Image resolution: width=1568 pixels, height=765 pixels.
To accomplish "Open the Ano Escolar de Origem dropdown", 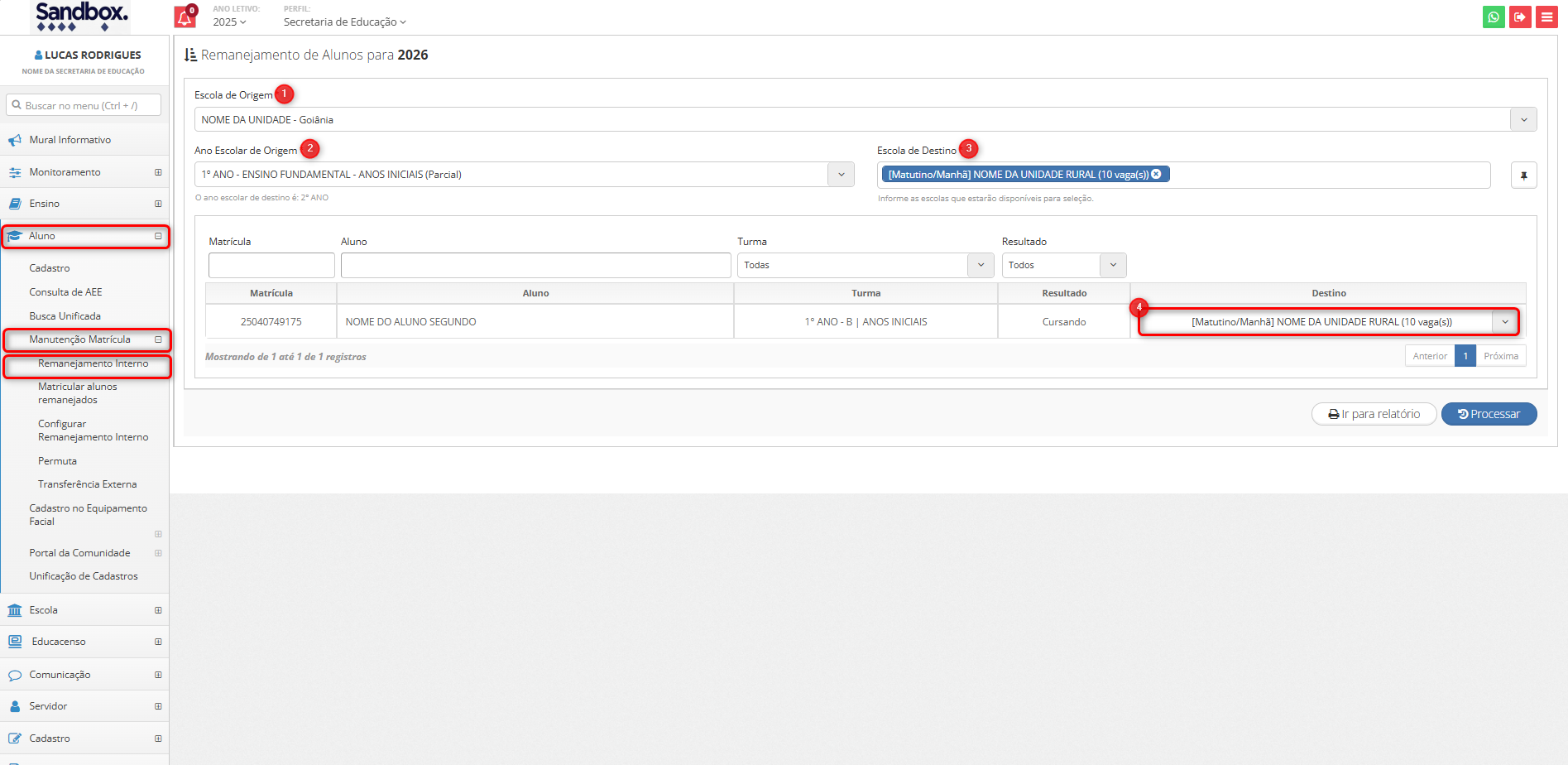I will [x=841, y=175].
